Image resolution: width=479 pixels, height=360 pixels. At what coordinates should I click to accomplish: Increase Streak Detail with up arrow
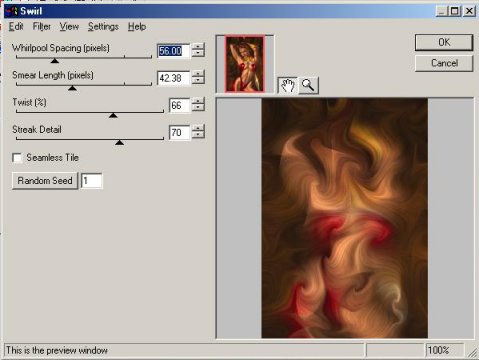pyautogui.click(x=198, y=128)
